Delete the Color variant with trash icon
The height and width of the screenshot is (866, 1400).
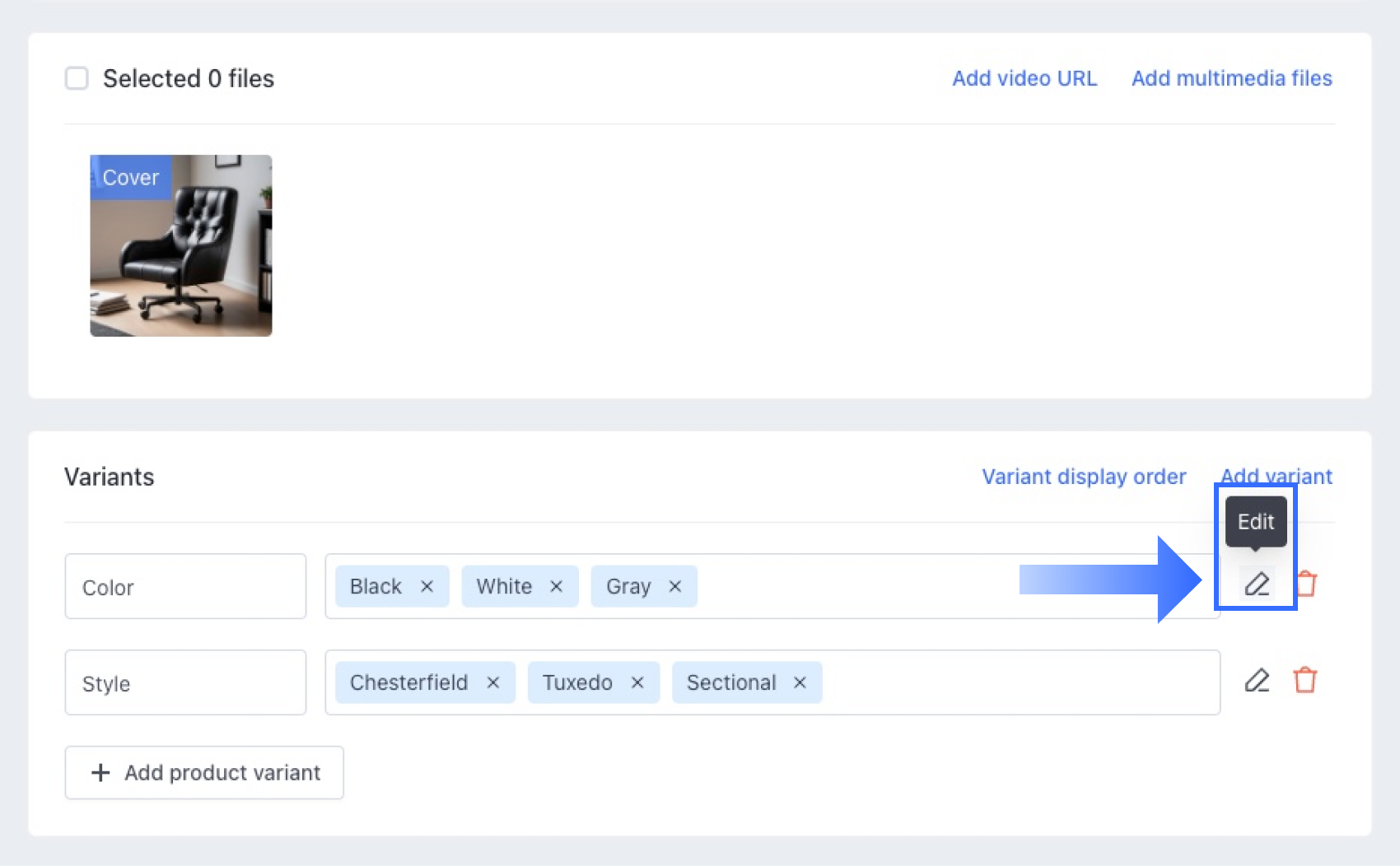[1307, 584]
